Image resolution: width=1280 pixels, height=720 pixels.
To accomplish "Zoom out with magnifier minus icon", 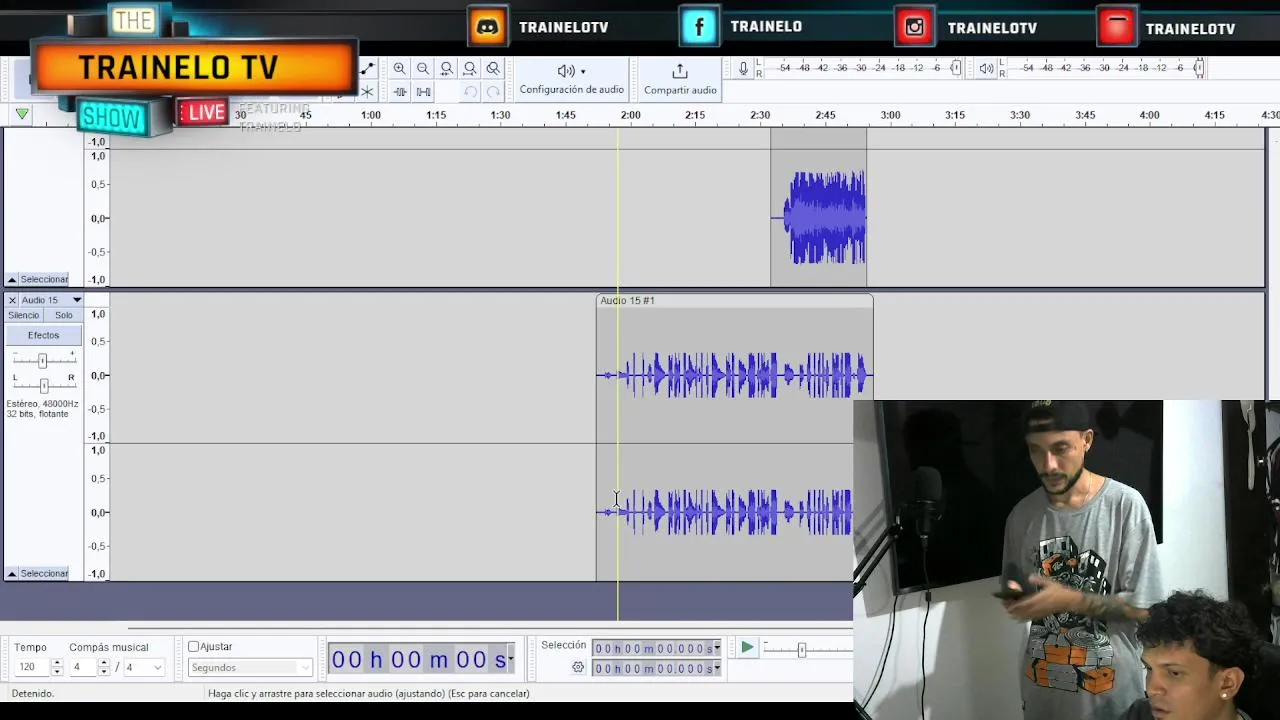I will pyautogui.click(x=423, y=69).
